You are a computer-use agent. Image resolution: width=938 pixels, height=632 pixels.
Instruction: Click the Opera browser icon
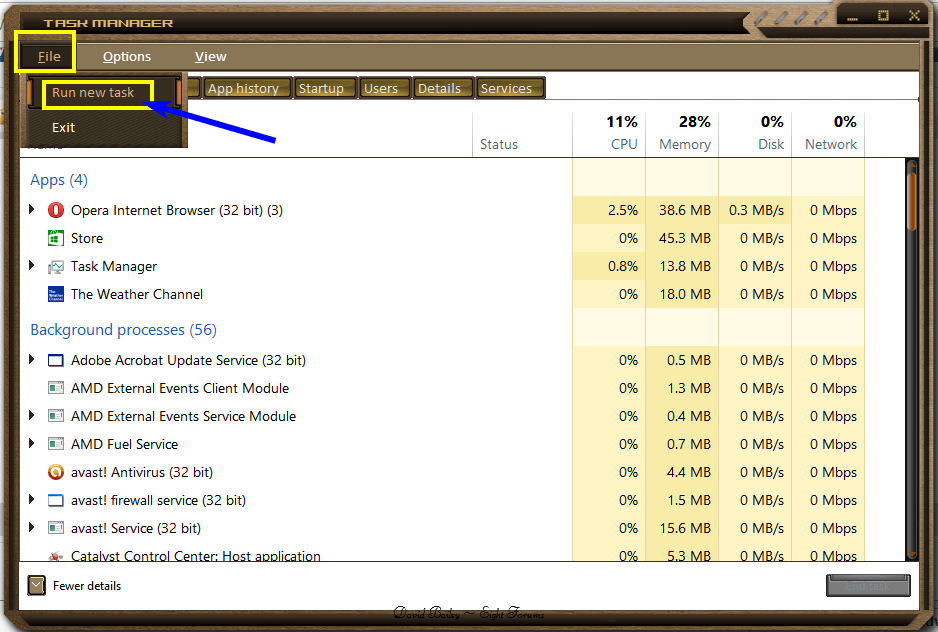click(x=56, y=210)
